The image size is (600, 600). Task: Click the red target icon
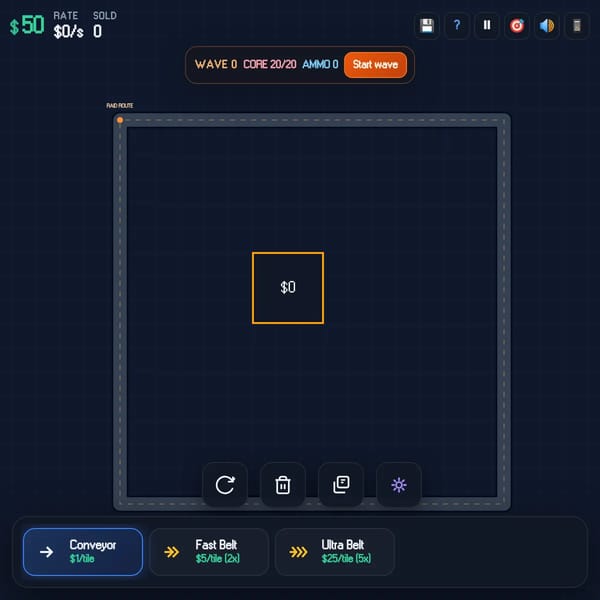pos(517,26)
